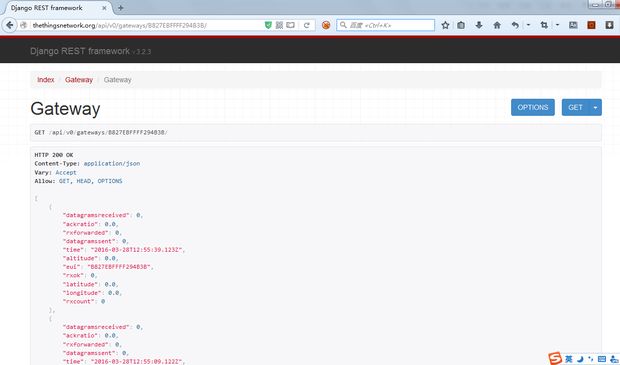The height and width of the screenshot is (365, 620).
Task: Click the grey Gateway breadcrumb item
Action: 117,79
